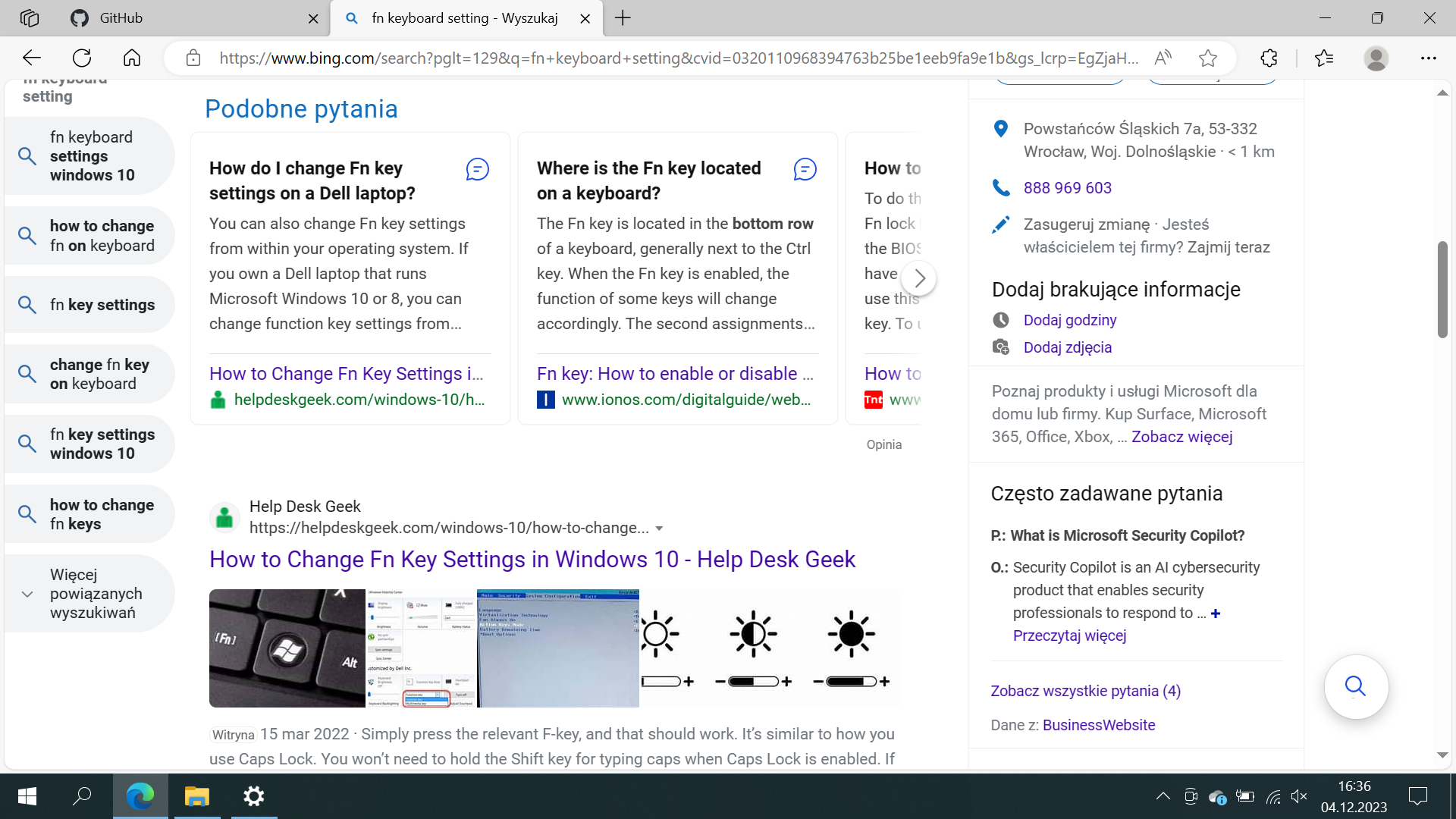Show next question cards with carousel arrow

coord(919,278)
